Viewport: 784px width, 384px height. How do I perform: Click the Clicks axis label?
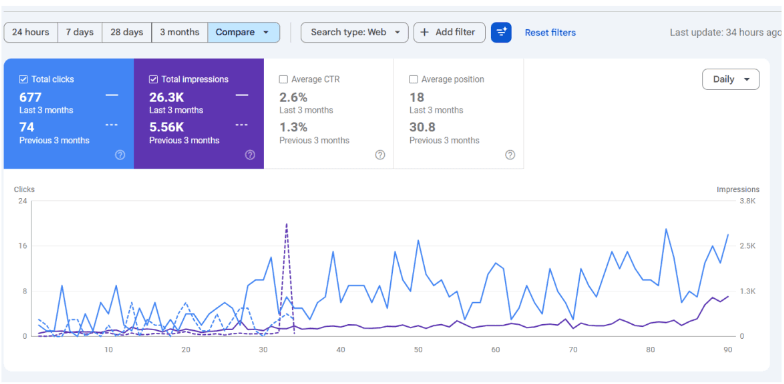point(24,190)
